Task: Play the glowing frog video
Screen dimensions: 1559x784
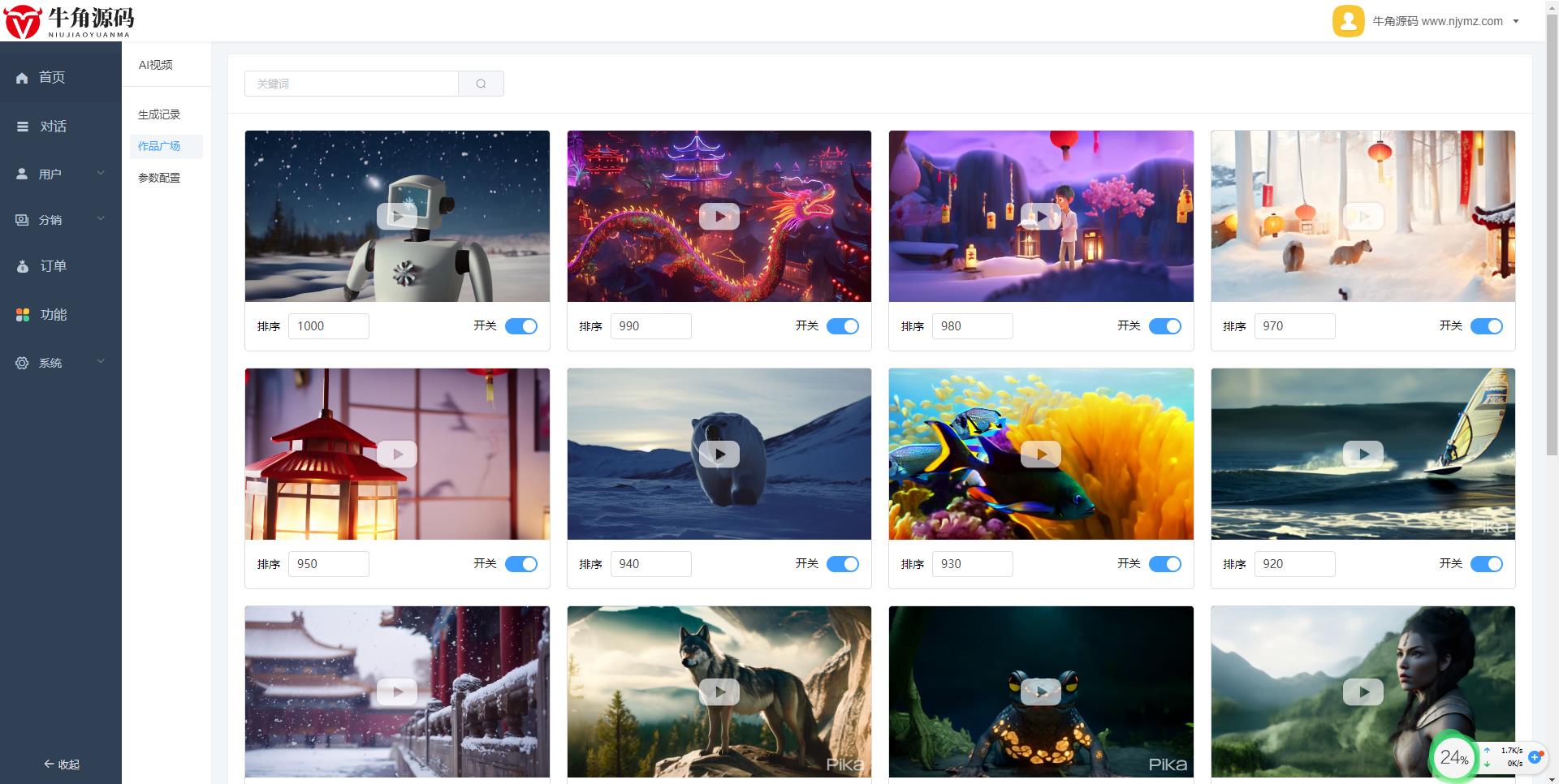Action: [x=1041, y=691]
